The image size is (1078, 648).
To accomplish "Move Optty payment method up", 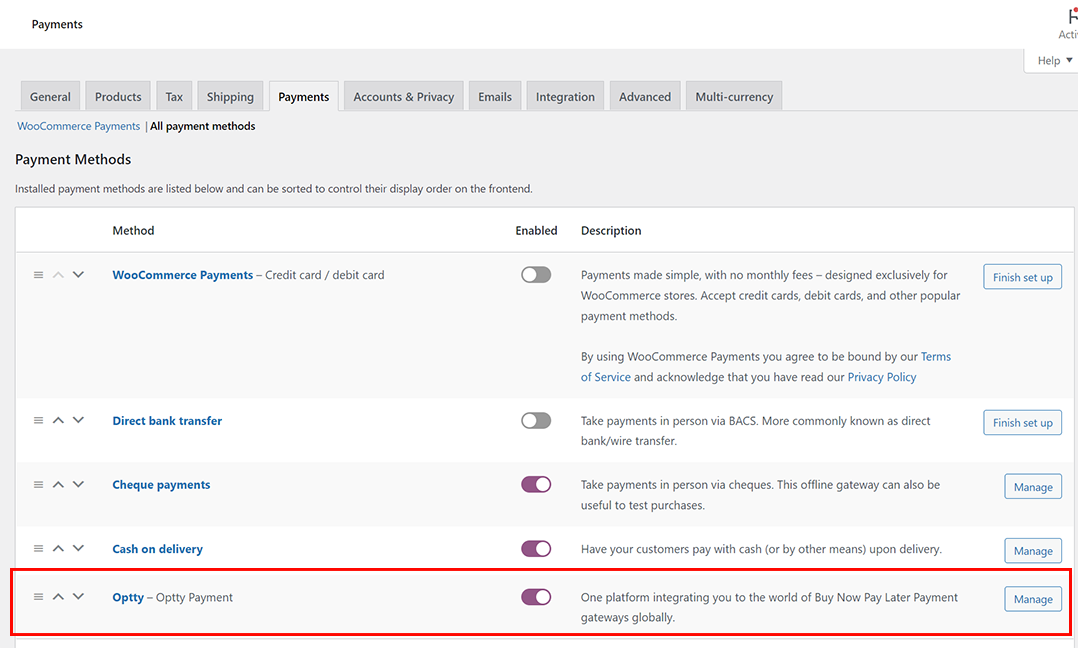I will [x=58, y=596].
